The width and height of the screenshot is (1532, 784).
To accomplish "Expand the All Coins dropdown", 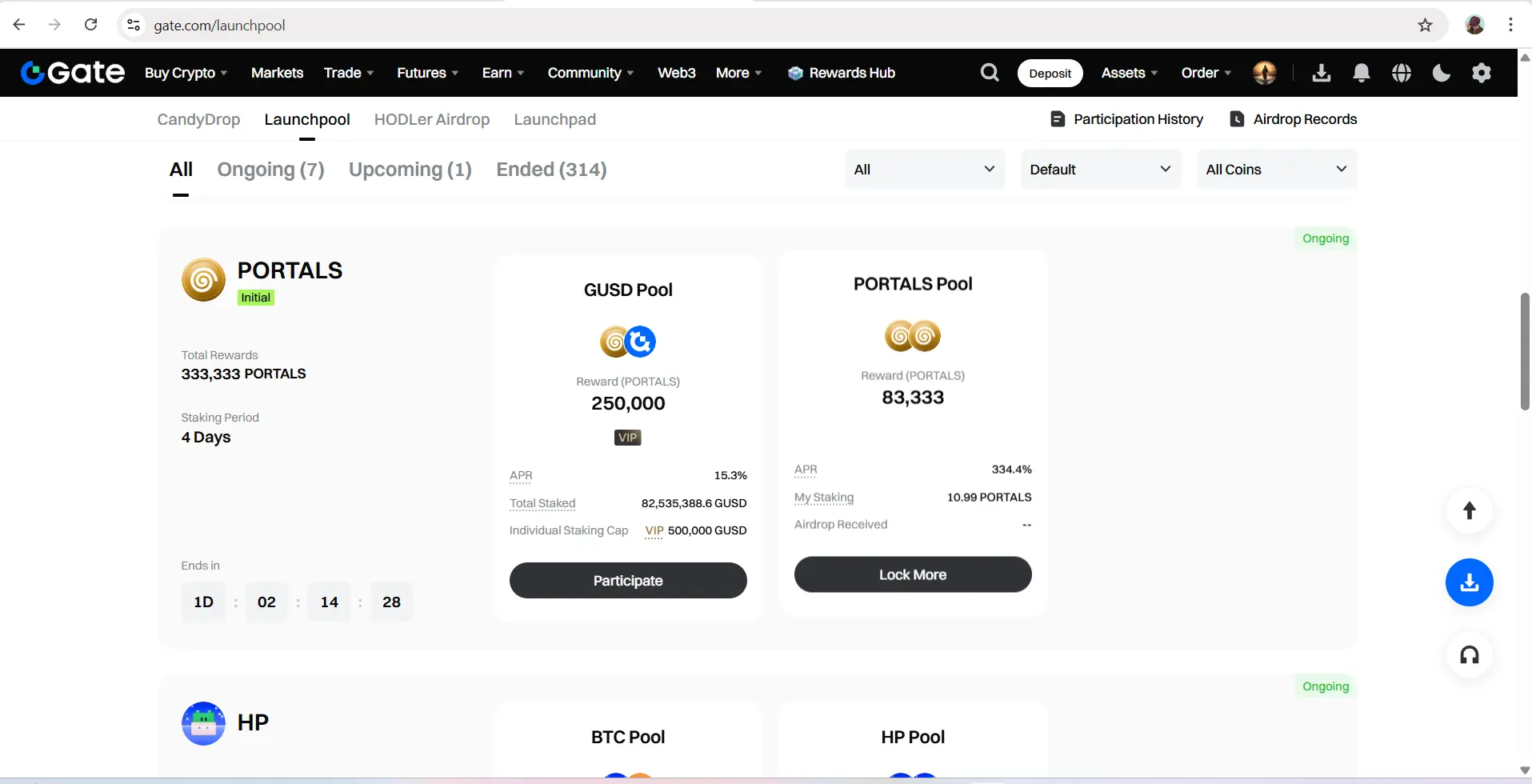I will coord(1277,169).
